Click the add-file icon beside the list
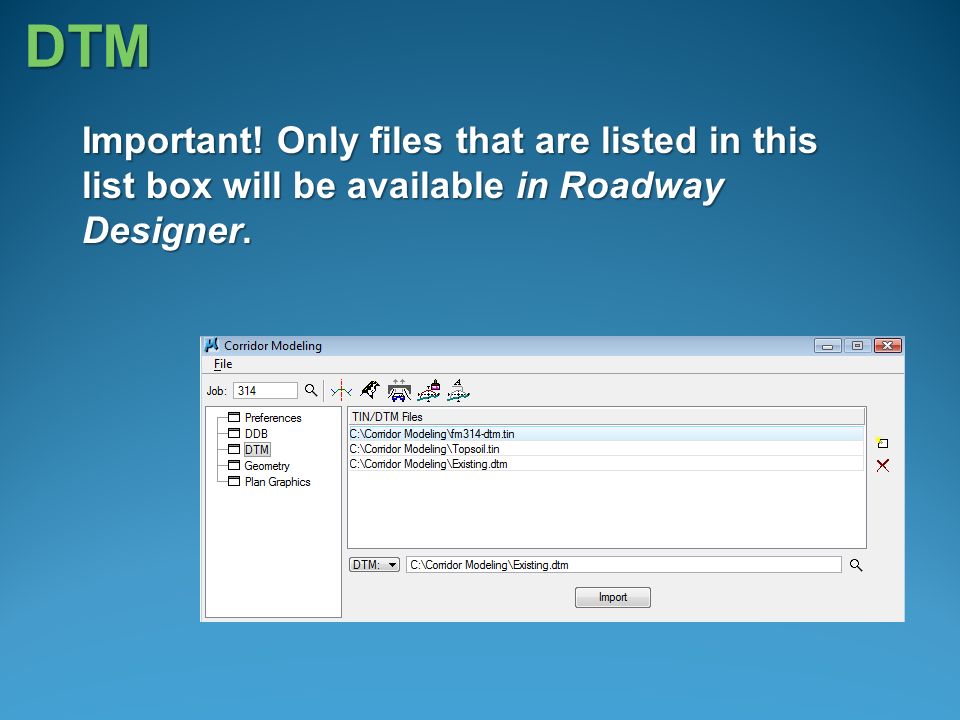The image size is (960, 720). (882, 443)
